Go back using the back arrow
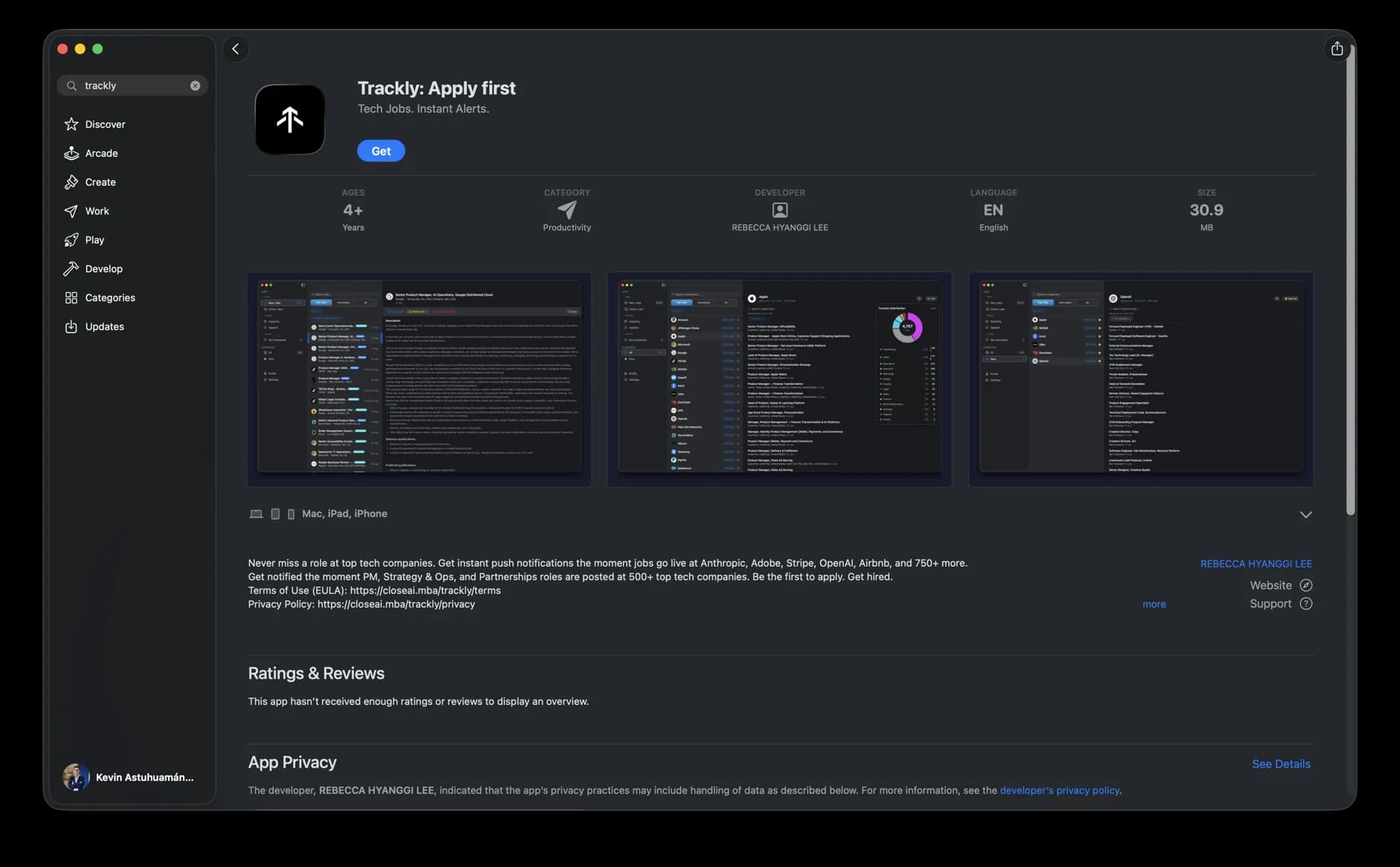Image resolution: width=1400 pixels, height=867 pixels. (x=235, y=48)
